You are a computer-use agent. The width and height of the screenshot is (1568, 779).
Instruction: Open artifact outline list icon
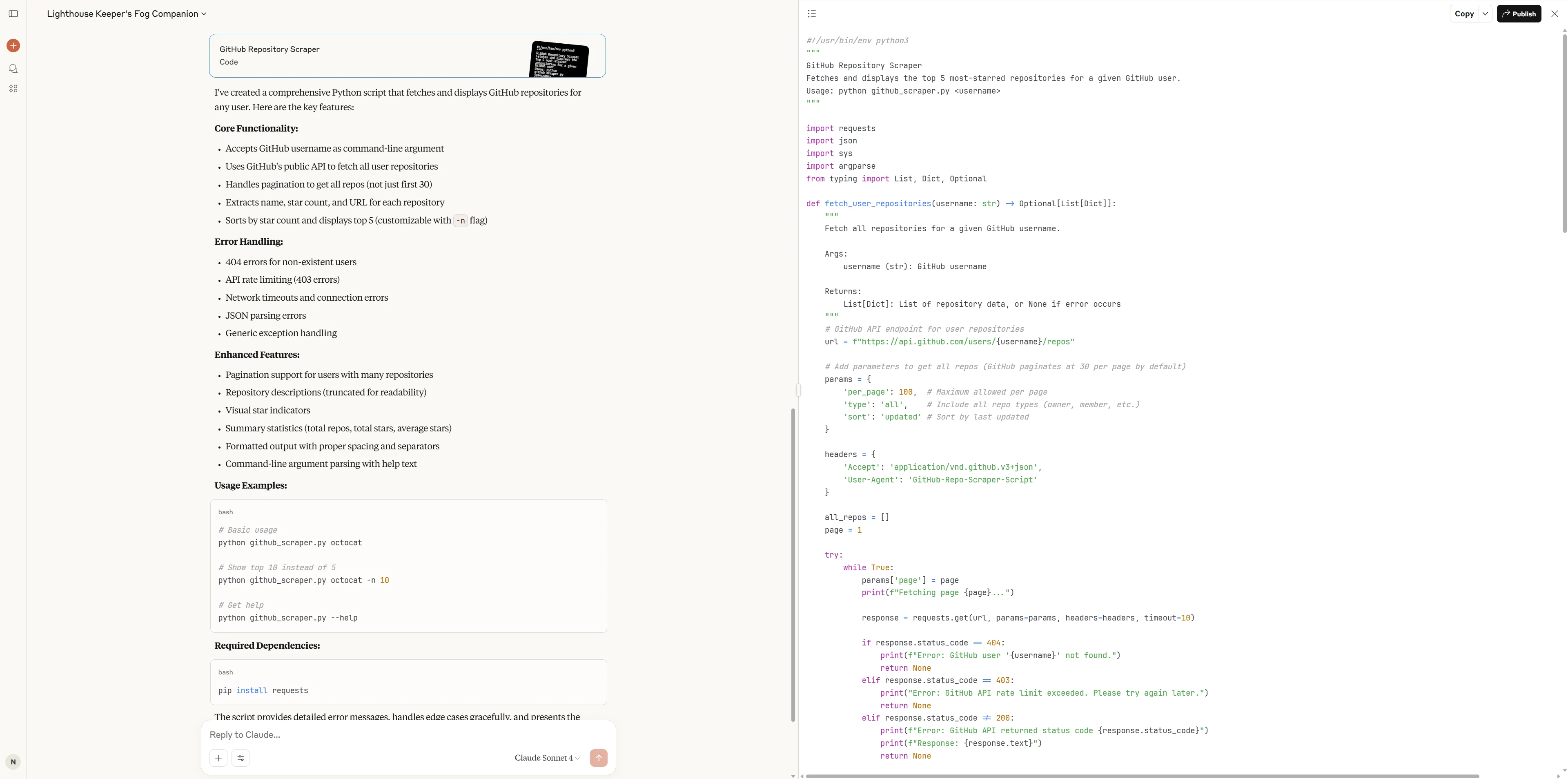click(811, 13)
